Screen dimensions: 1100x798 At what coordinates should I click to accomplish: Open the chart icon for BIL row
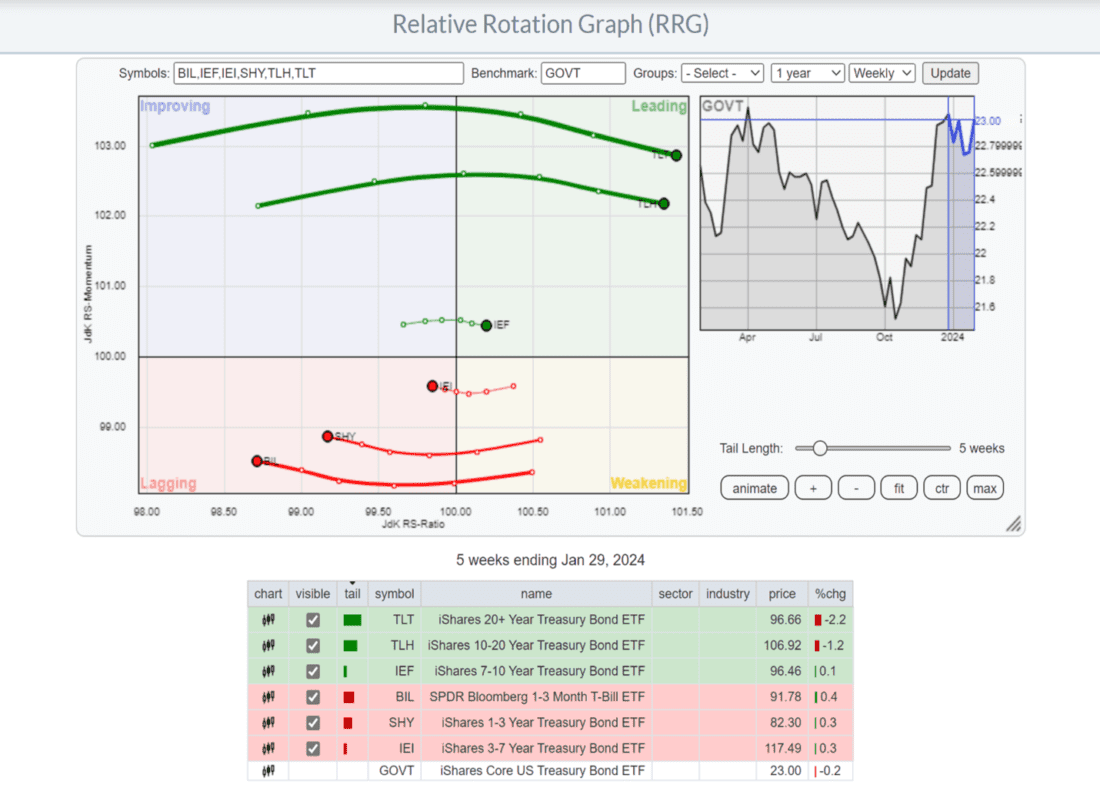(268, 697)
